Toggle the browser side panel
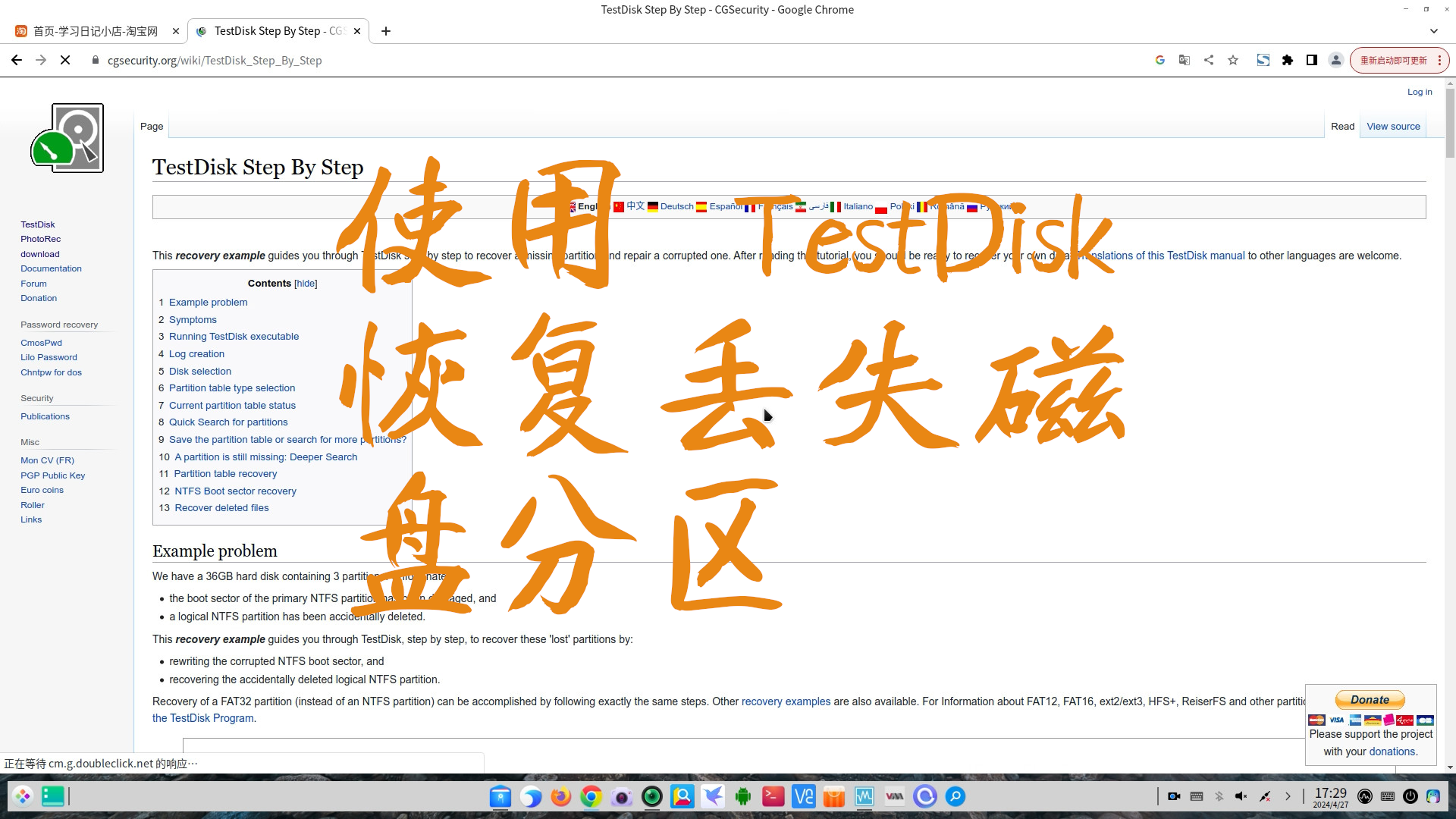Viewport: 1456px width, 819px height. 1312,61
